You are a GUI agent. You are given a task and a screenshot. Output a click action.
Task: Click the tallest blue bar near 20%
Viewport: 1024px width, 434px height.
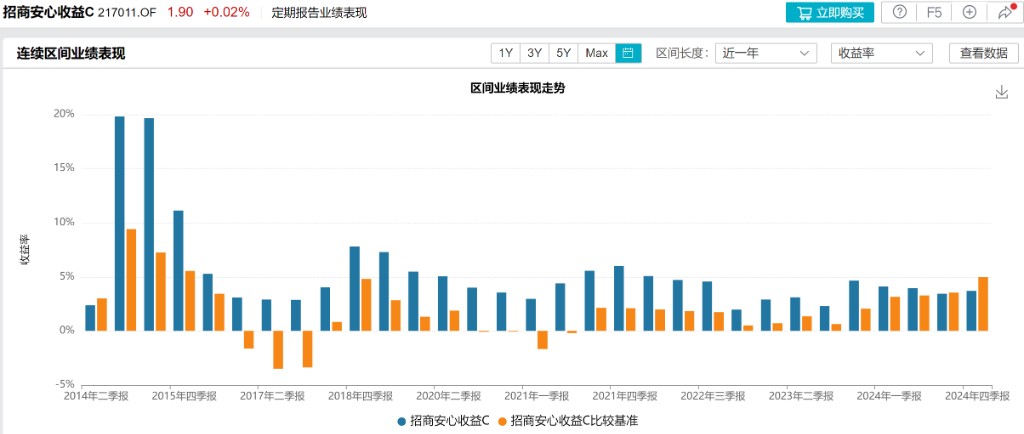pos(120,223)
